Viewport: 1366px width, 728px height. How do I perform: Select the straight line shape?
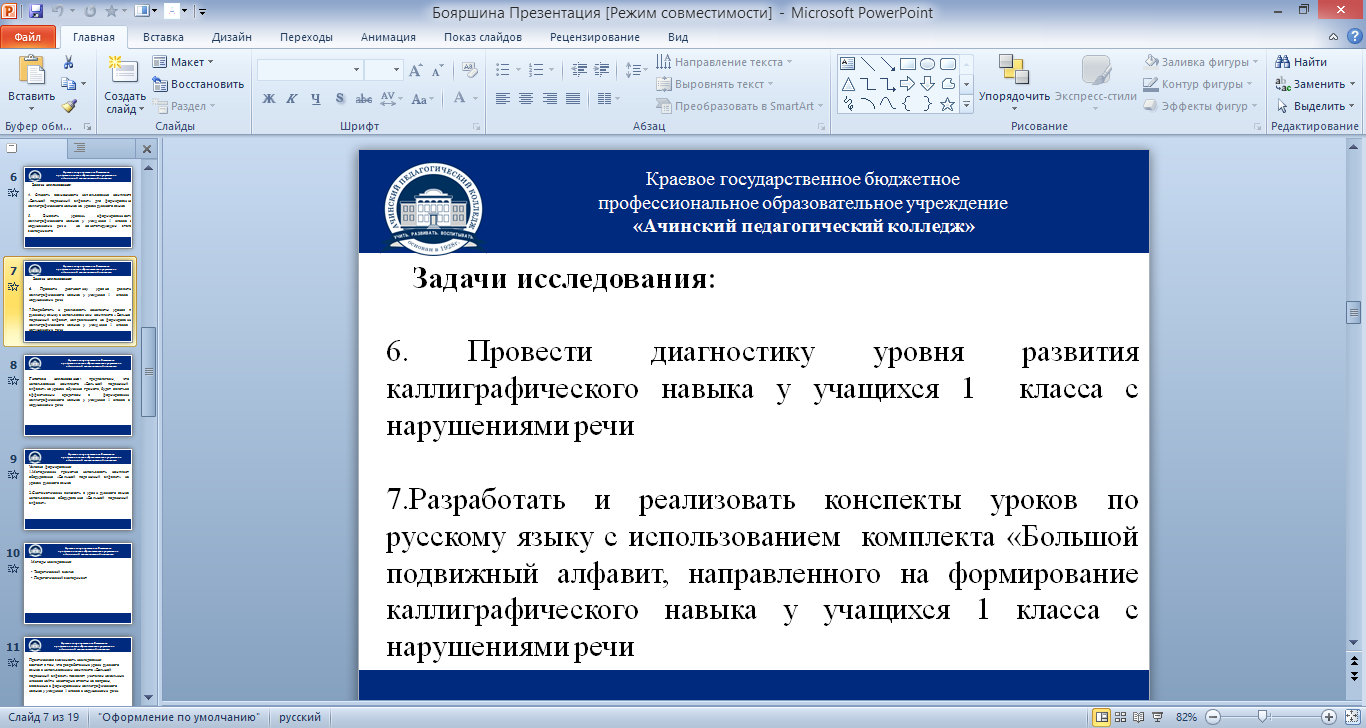click(868, 63)
